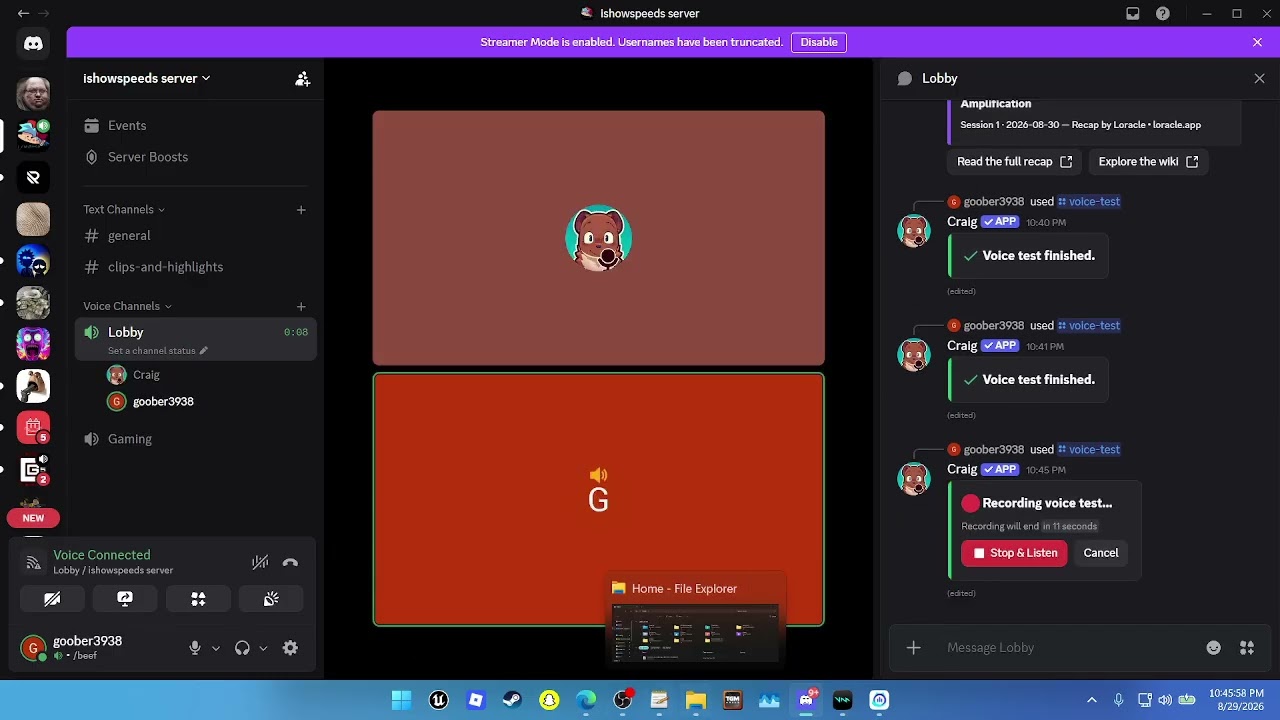The height and width of the screenshot is (720, 1280).
Task: Open the clips-and-highlights channel
Action: point(196,267)
